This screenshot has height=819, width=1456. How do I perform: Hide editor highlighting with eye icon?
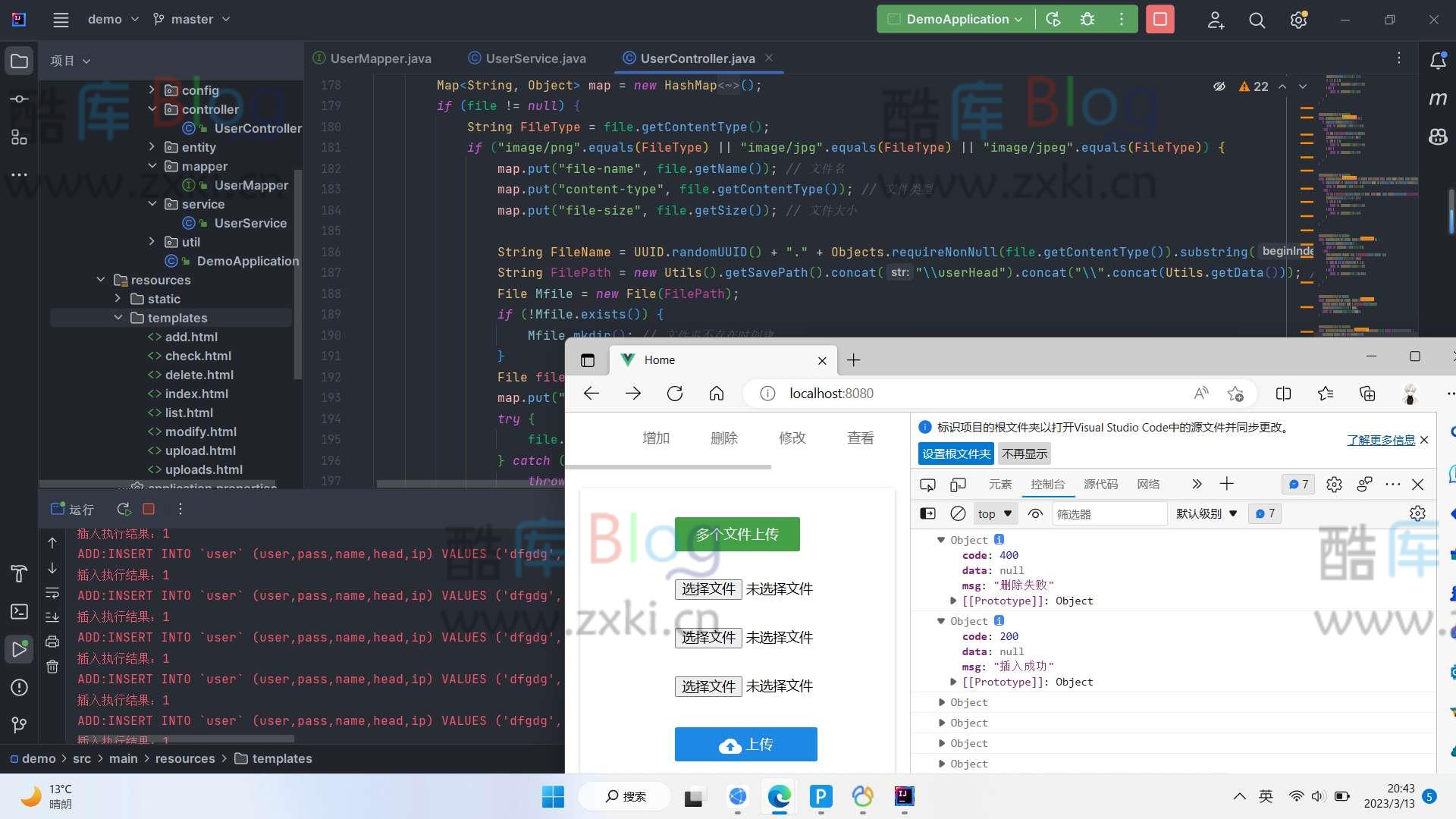click(x=1219, y=86)
